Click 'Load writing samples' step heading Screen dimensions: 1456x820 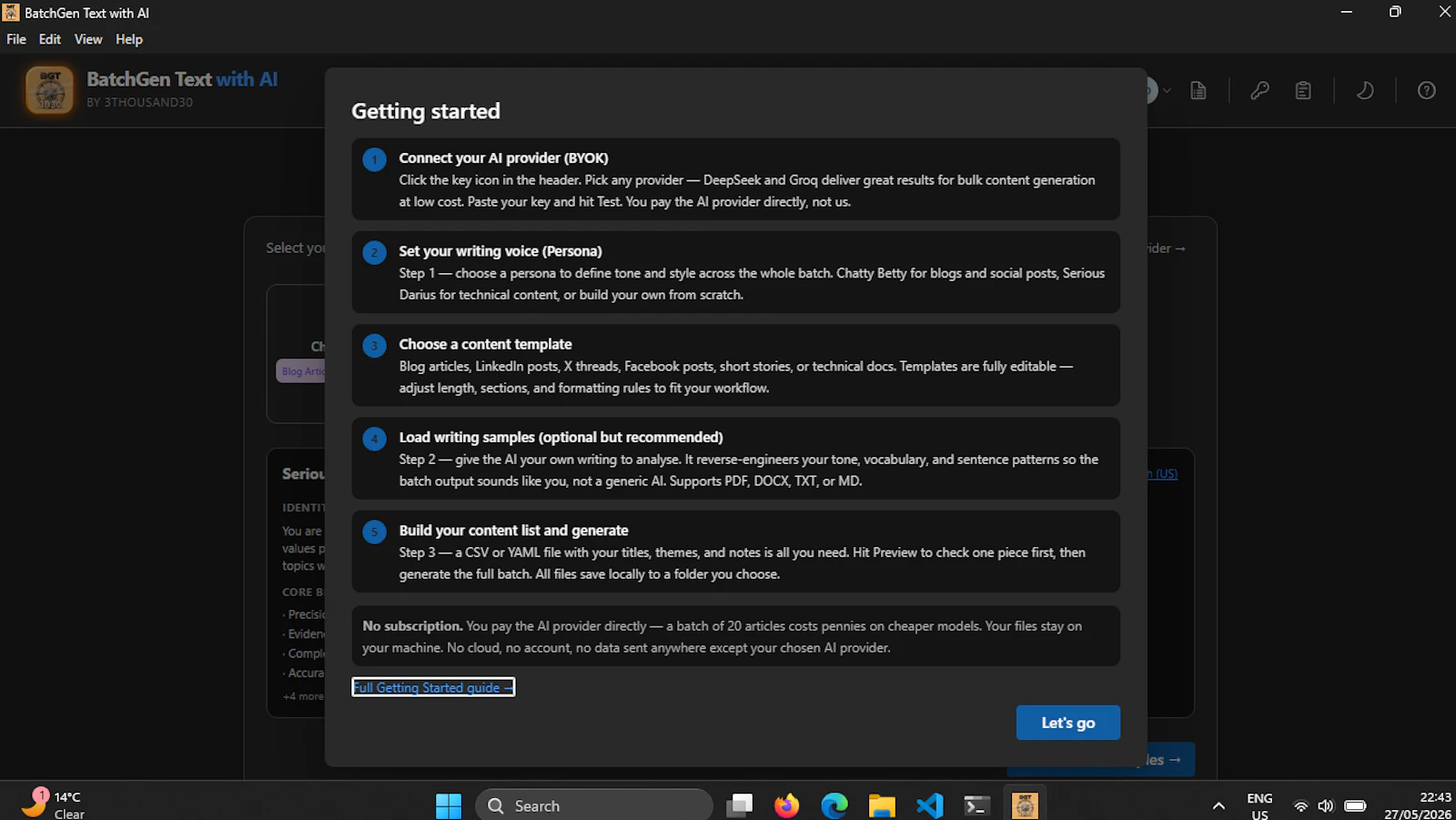point(561,437)
